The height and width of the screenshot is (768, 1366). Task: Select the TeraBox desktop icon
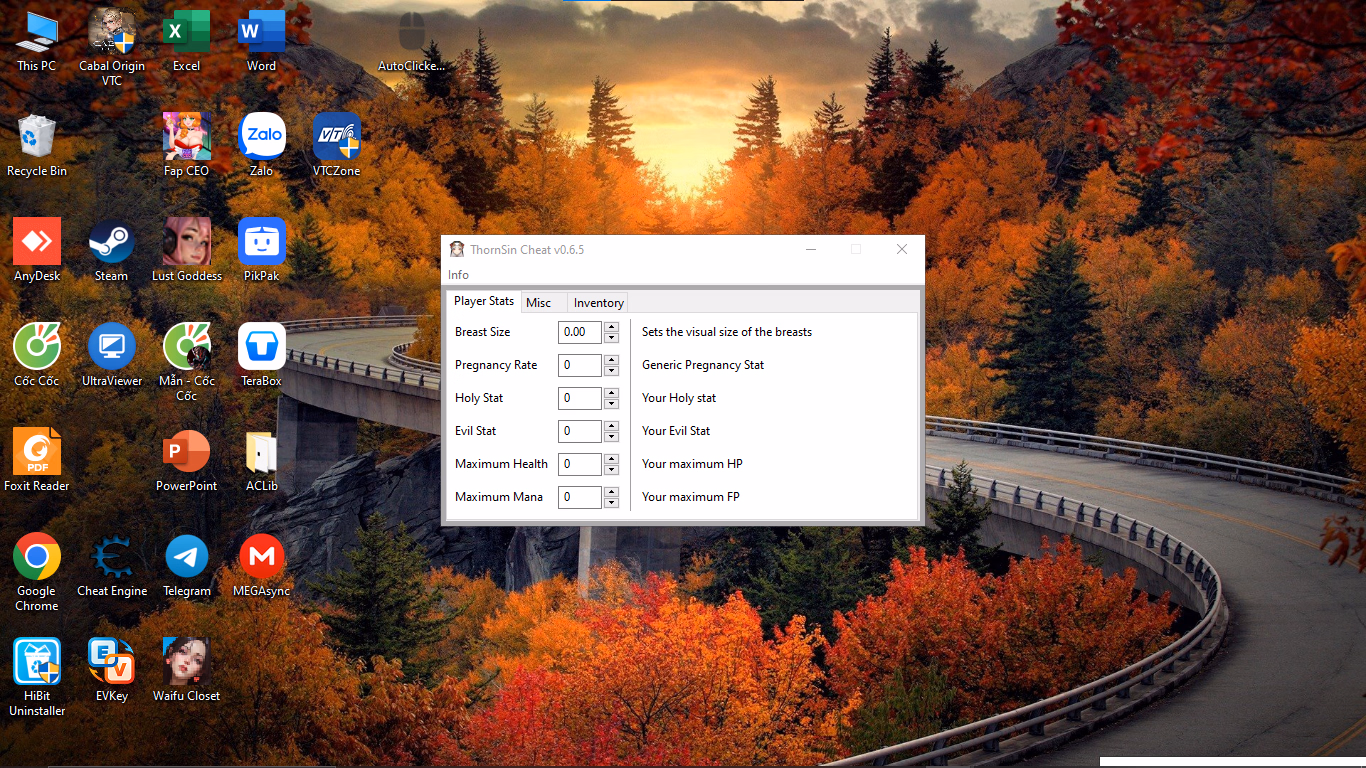262,348
